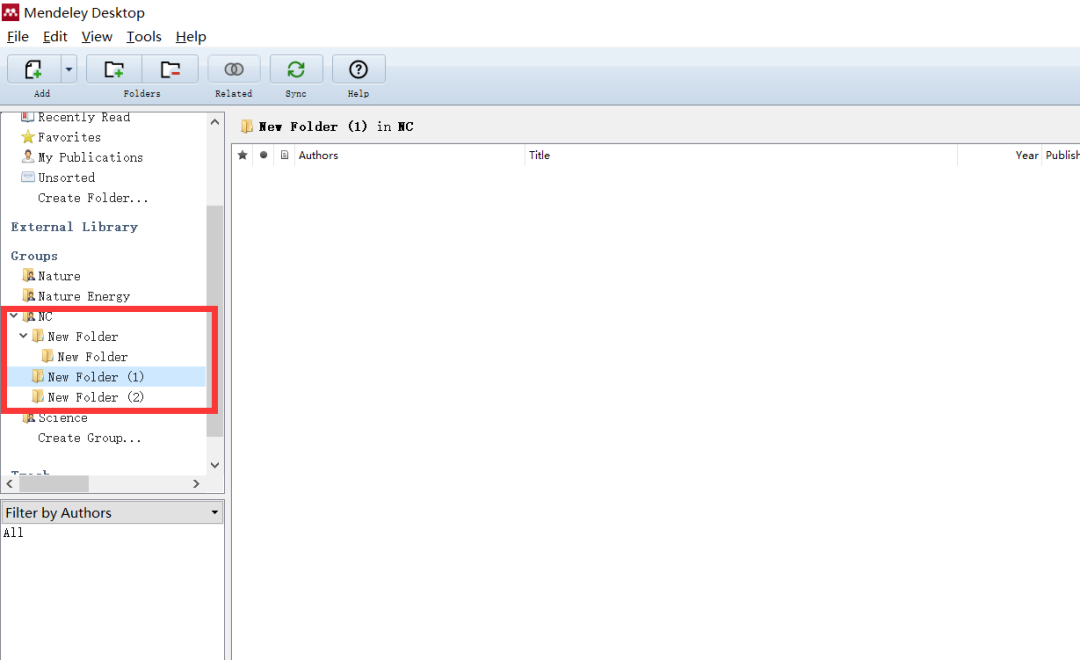Viewport: 1080px width, 660px height.
Task: Click the sidebar scroll up arrow
Action: pyautogui.click(x=215, y=122)
